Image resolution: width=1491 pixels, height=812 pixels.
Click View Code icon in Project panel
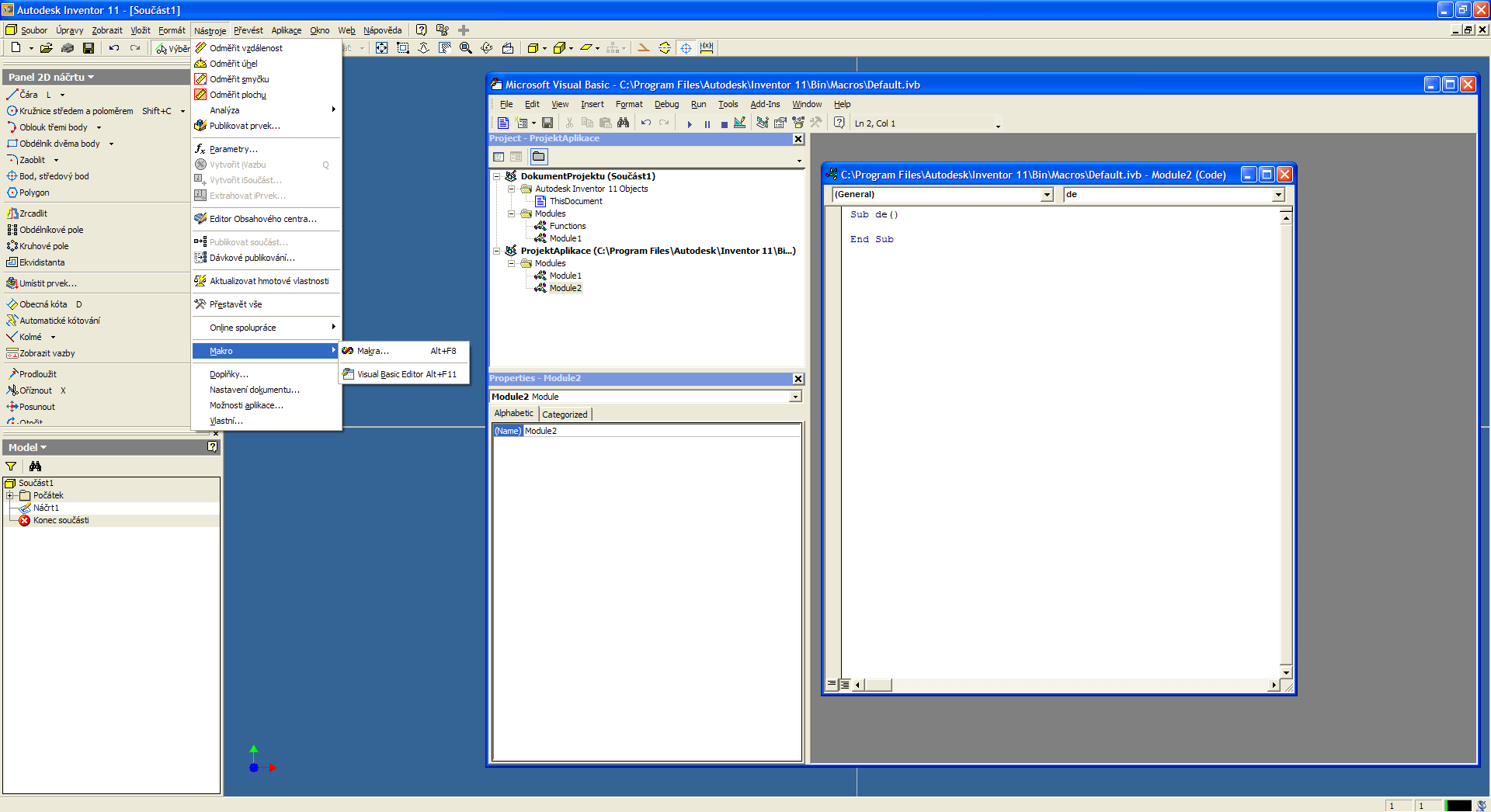499,157
